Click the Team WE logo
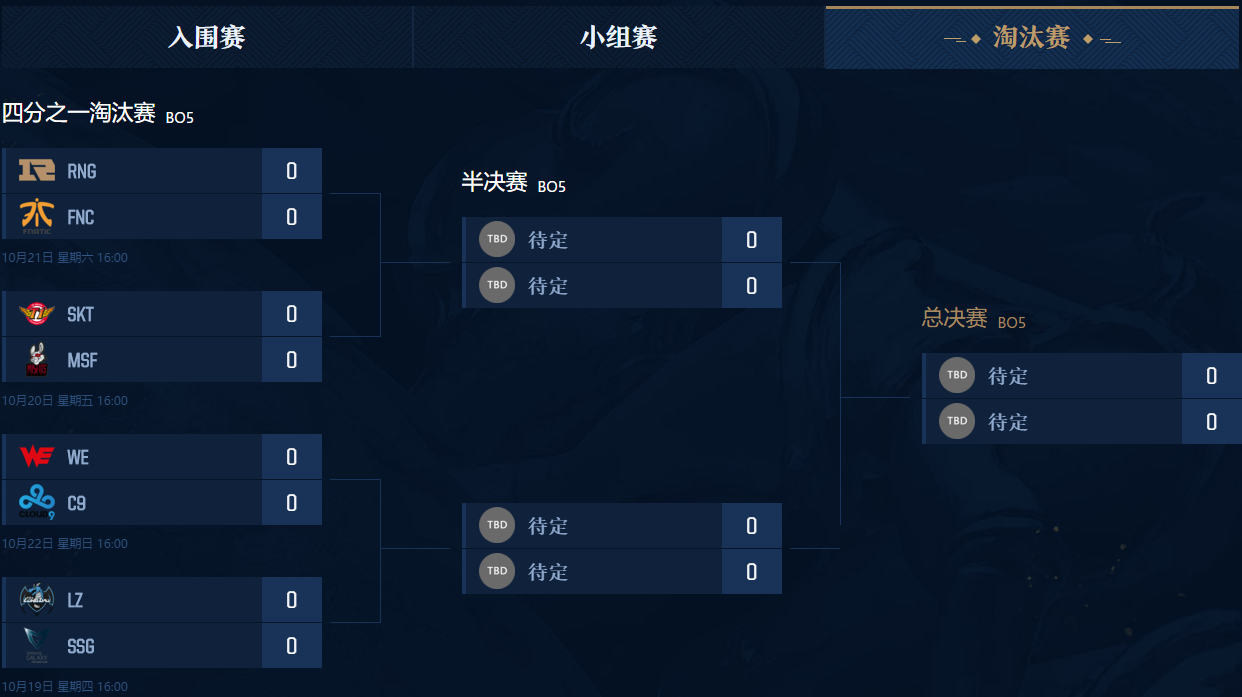Image resolution: width=1242 pixels, height=697 pixels. pos(37,457)
